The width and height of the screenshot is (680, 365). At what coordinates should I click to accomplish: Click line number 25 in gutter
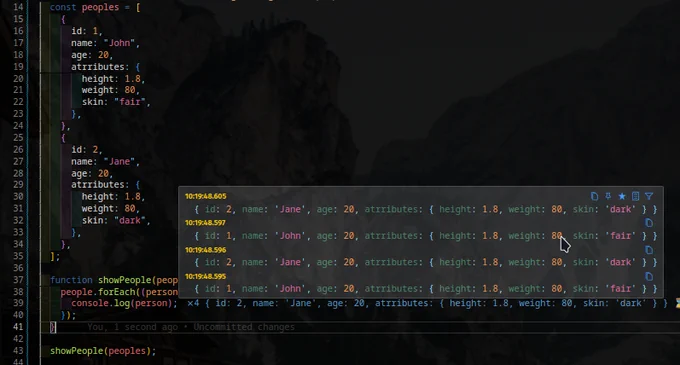18,138
